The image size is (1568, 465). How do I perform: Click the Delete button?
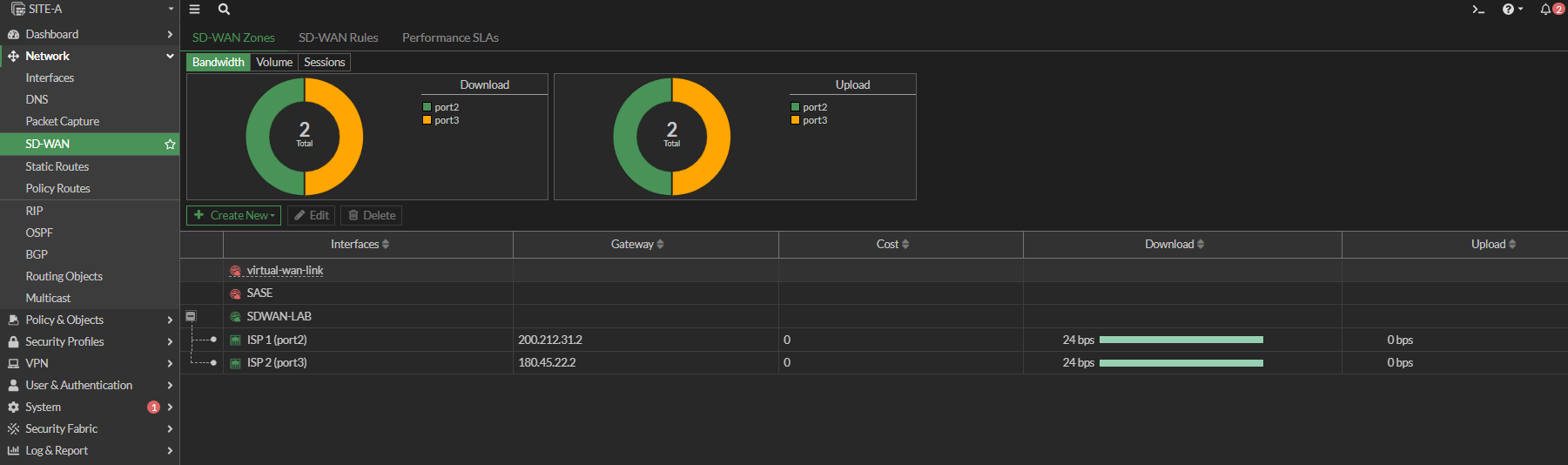[x=371, y=216]
